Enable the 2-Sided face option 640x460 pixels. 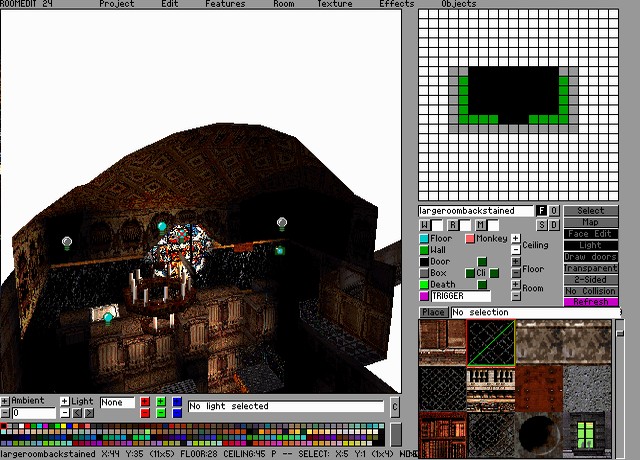pyautogui.click(x=591, y=280)
